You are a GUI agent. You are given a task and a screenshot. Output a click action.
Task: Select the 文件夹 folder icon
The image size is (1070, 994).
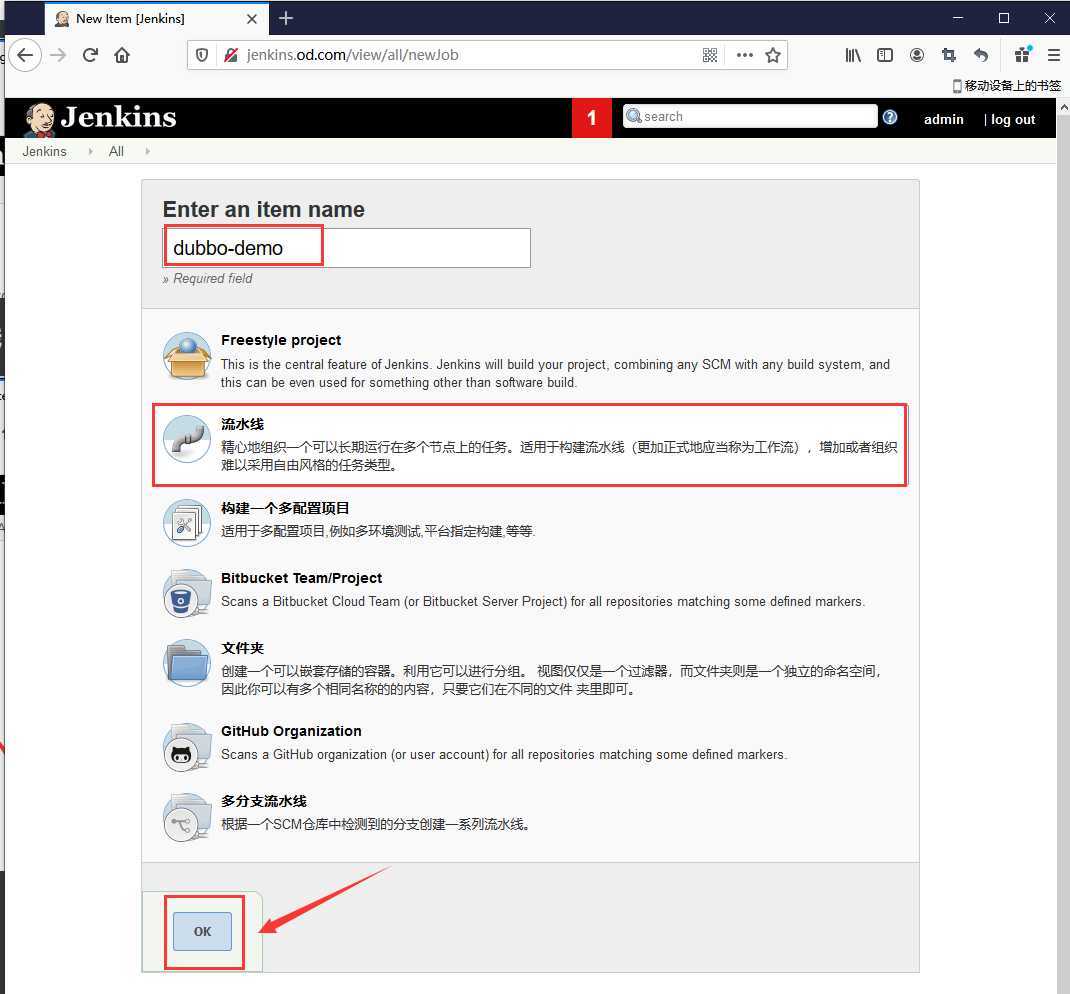(x=187, y=662)
